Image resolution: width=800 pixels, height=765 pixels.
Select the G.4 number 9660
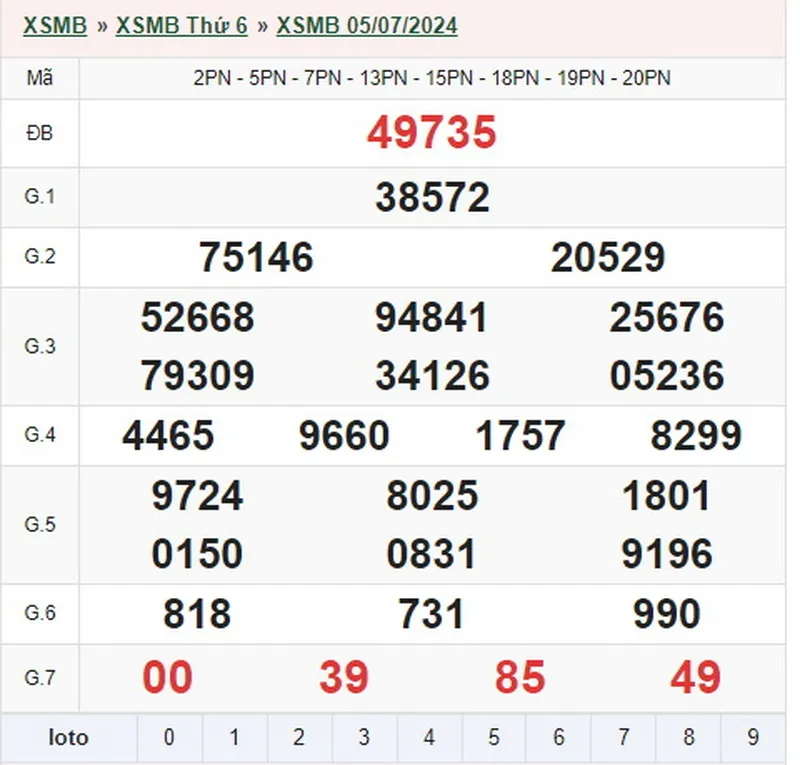[344, 435]
